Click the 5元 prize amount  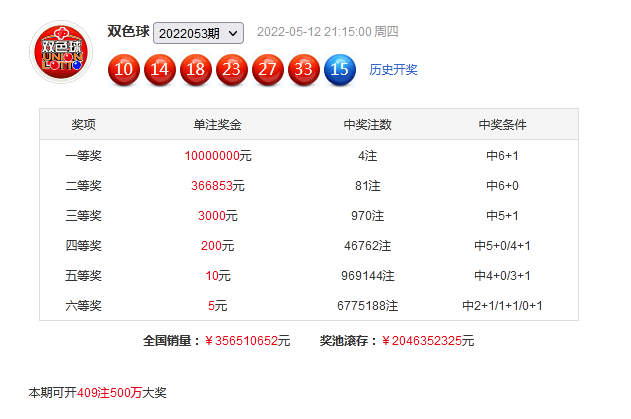pos(218,305)
